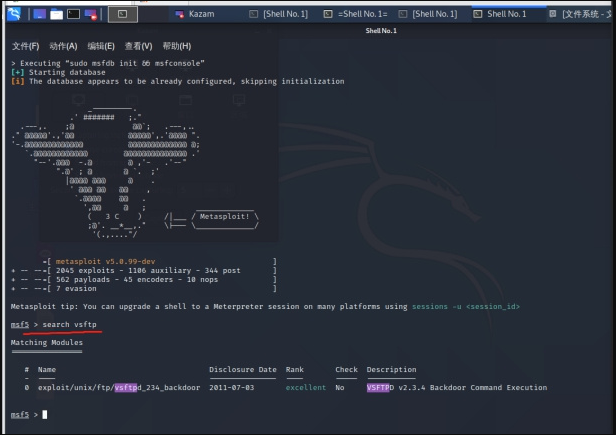
Task: Click disclosure date 2011-07-03
Action: click(x=232, y=388)
